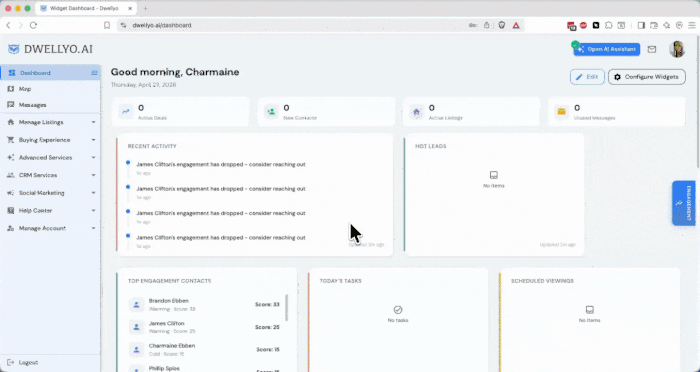Click the Brave shields icon
Image resolution: width=700 pixels, height=372 pixels.
click(x=502, y=25)
